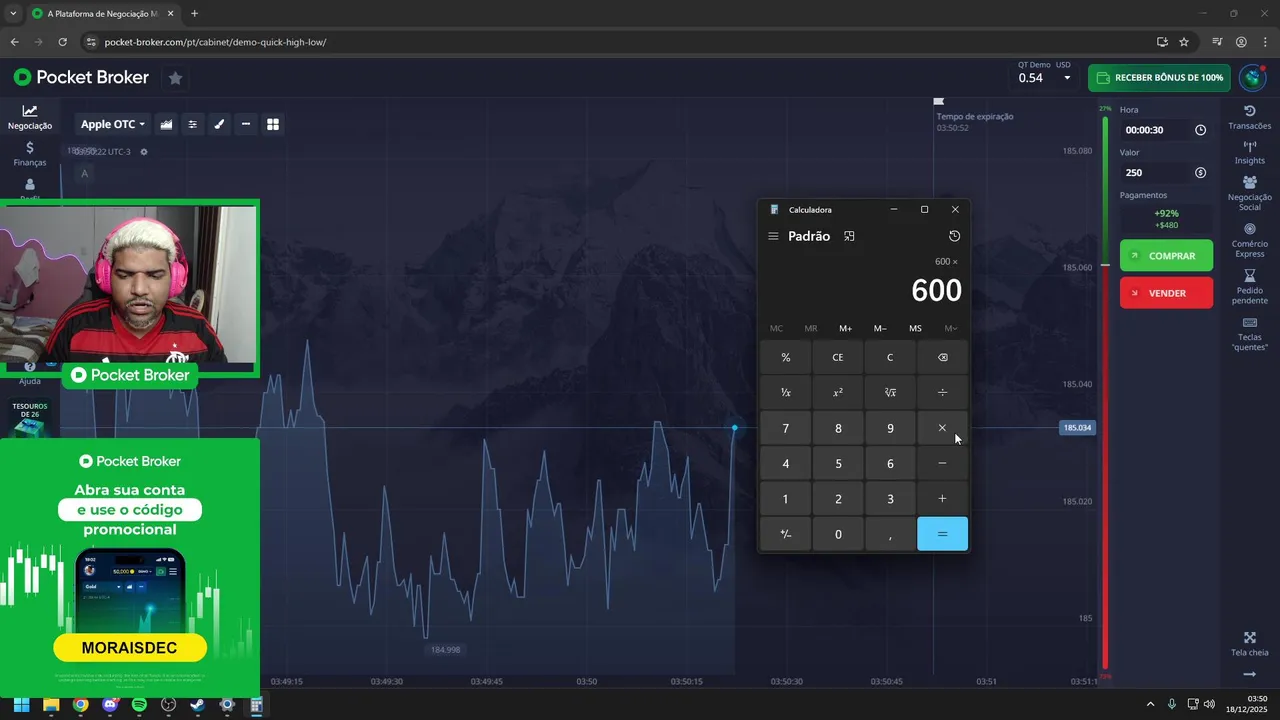
Task: Click the calculator equals button
Action: click(x=942, y=534)
